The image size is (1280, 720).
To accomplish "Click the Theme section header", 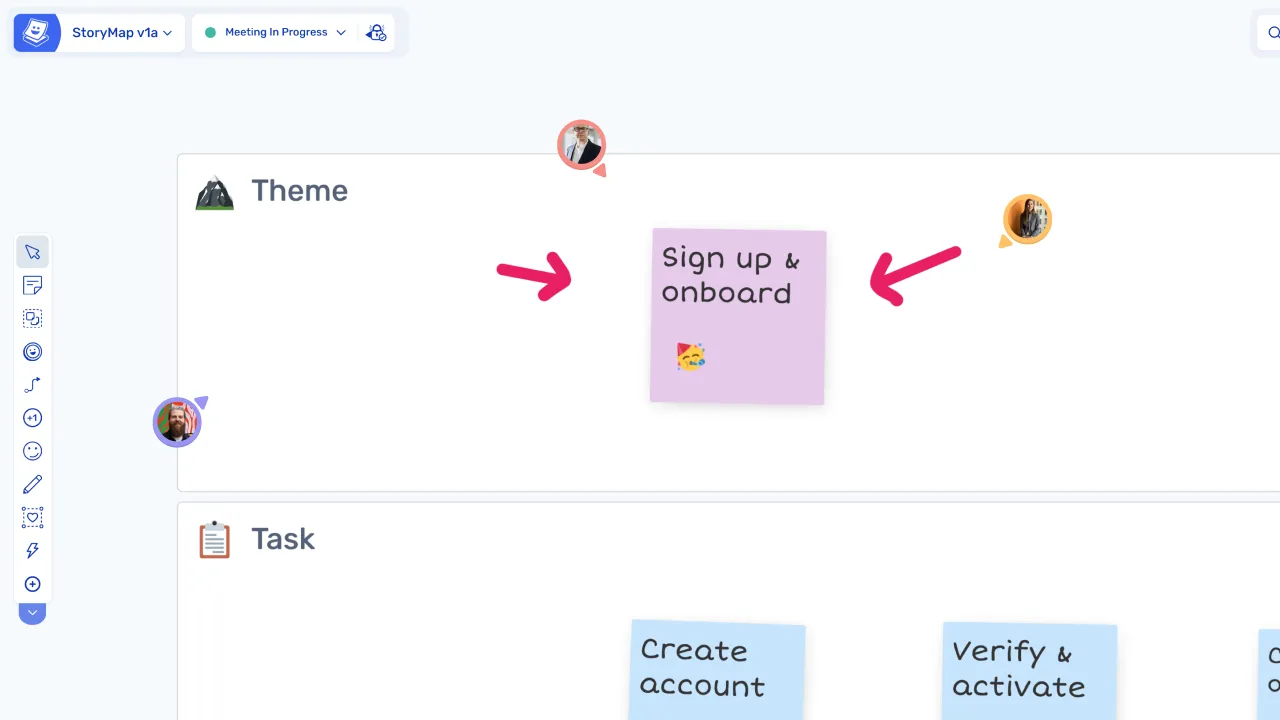I will coord(299,191).
